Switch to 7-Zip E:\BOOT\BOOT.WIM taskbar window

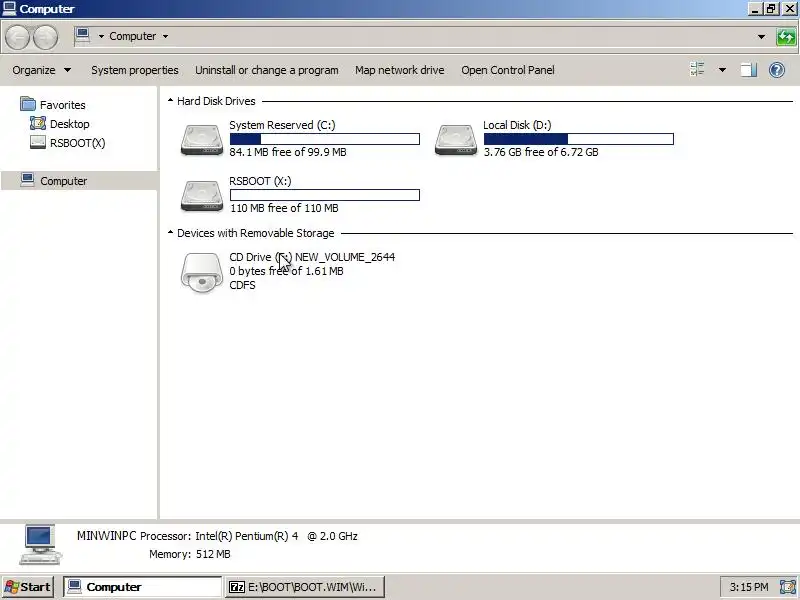pyautogui.click(x=305, y=587)
